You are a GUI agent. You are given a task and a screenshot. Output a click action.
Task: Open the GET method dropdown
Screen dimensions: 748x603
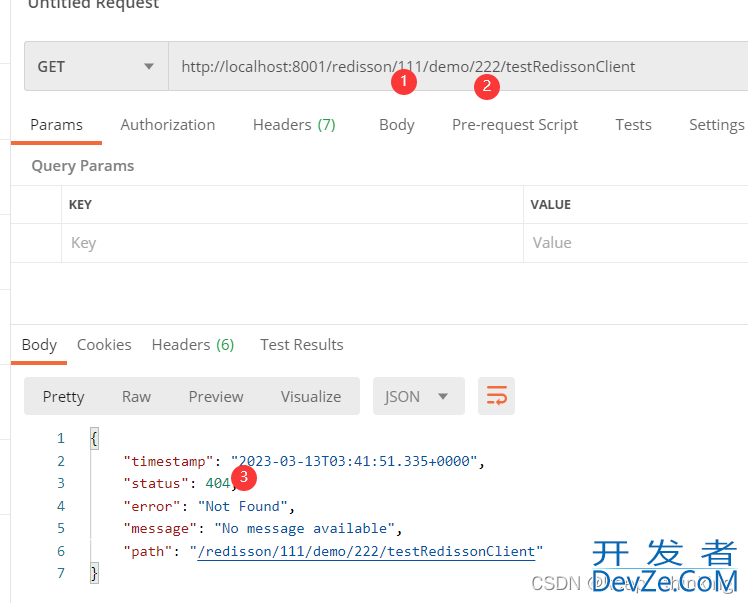pos(96,66)
